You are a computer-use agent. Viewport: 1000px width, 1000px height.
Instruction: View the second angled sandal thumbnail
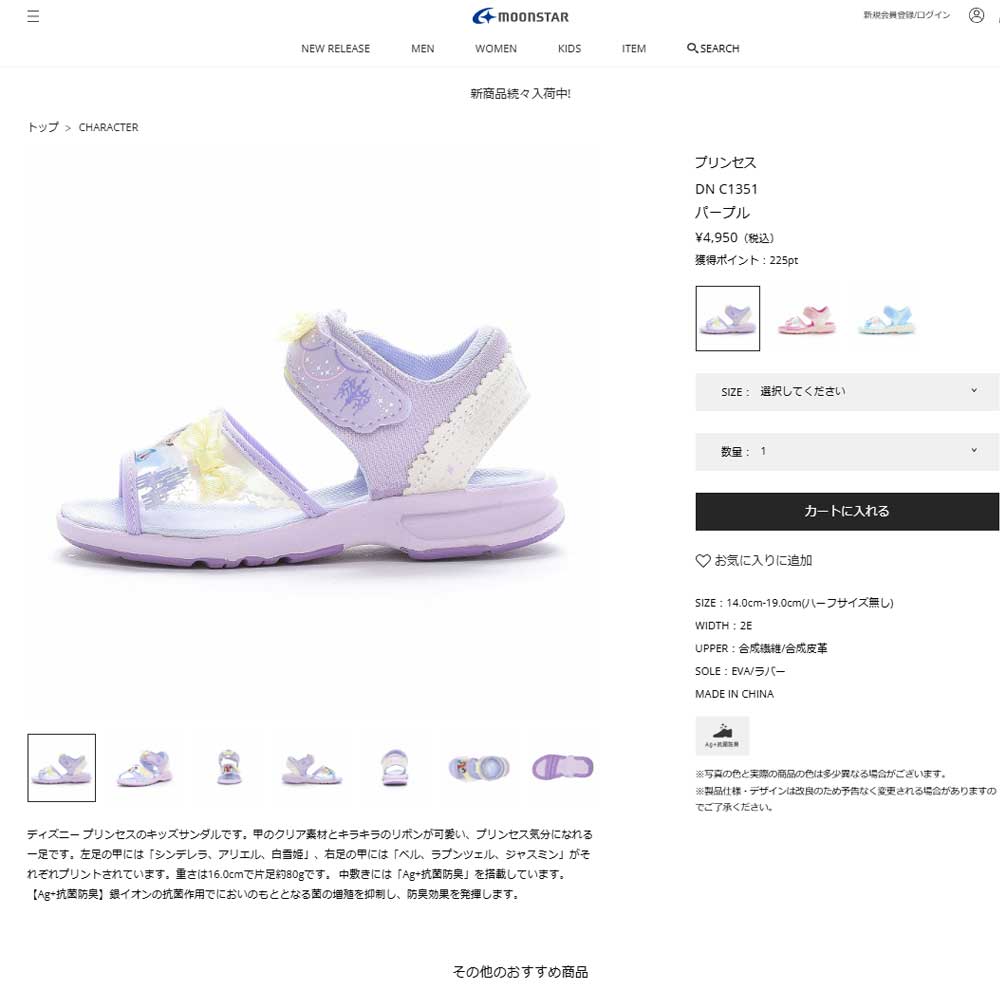click(x=145, y=767)
